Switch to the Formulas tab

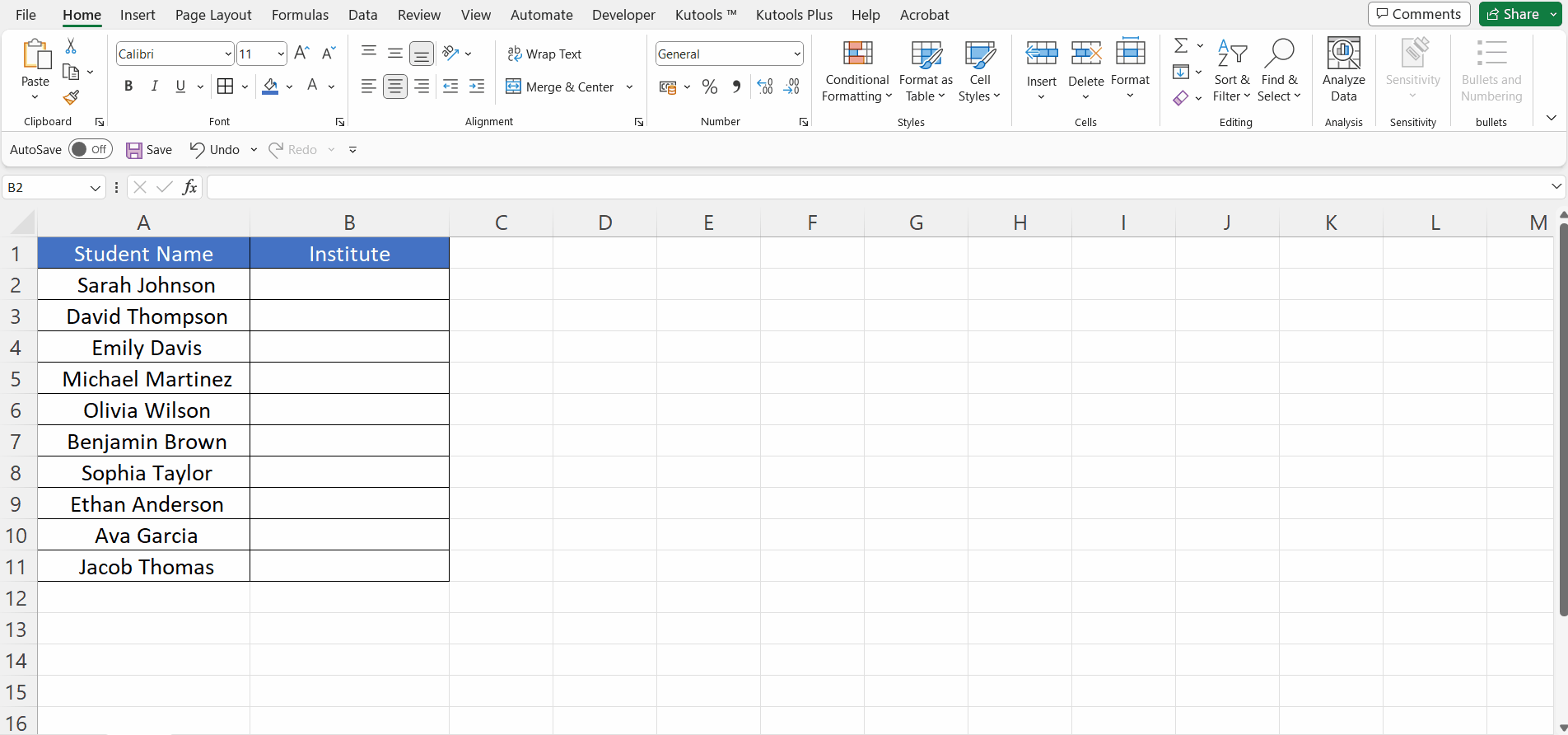pos(300,15)
